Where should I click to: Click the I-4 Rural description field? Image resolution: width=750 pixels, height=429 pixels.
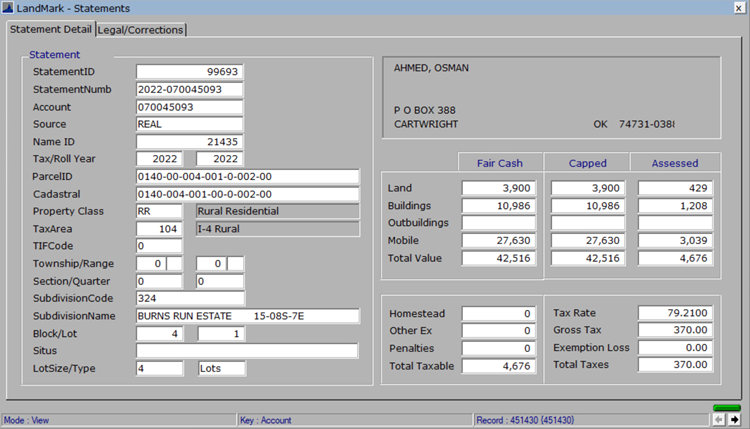click(278, 229)
